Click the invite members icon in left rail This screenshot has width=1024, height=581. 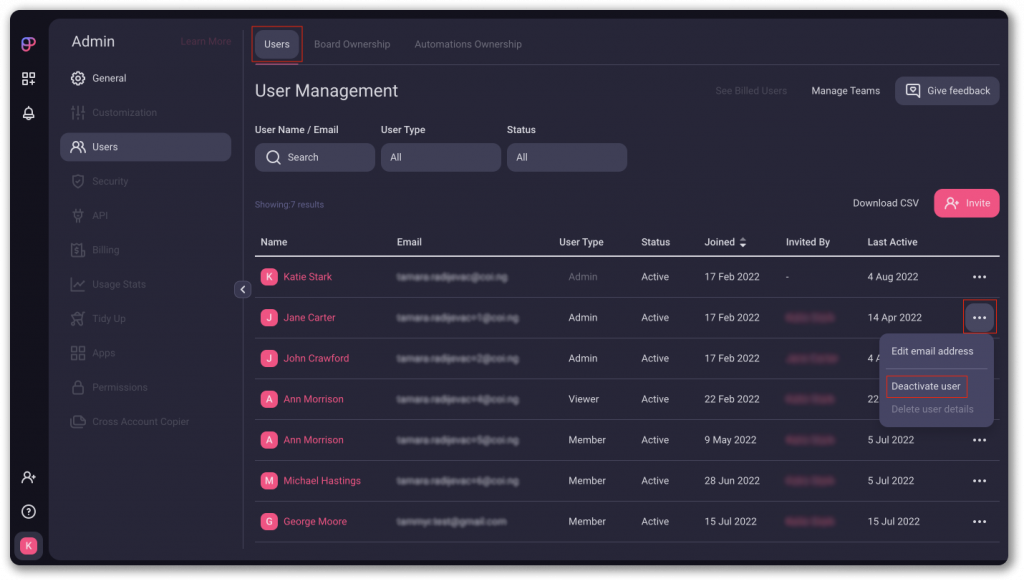[29, 477]
